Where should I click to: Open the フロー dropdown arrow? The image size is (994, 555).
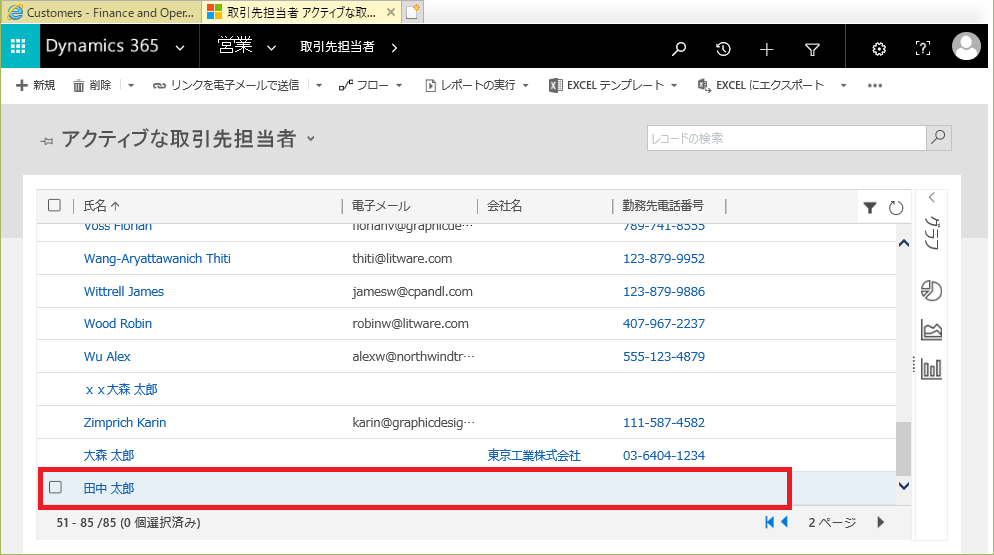coord(399,85)
